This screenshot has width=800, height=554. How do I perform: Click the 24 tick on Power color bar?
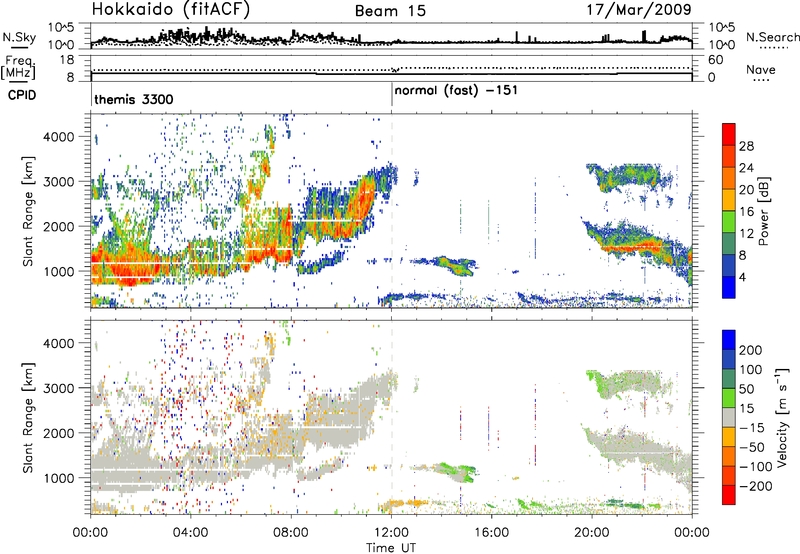[746, 168]
